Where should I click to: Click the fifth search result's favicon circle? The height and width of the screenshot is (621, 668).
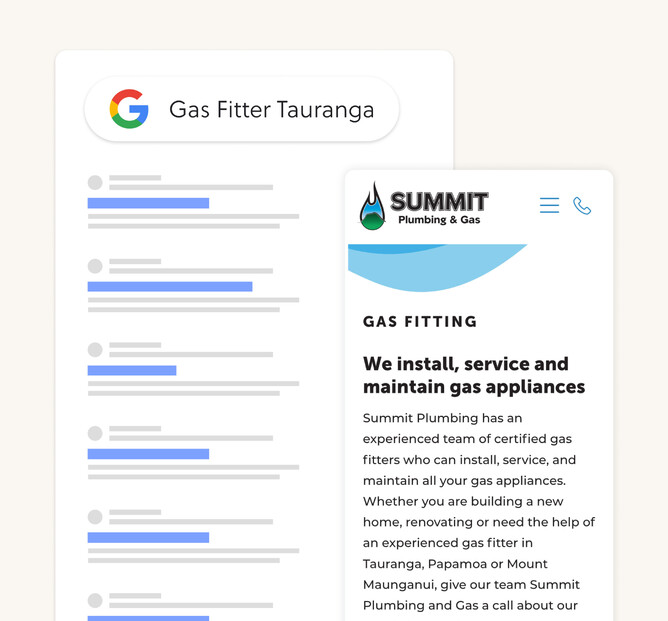click(x=95, y=517)
